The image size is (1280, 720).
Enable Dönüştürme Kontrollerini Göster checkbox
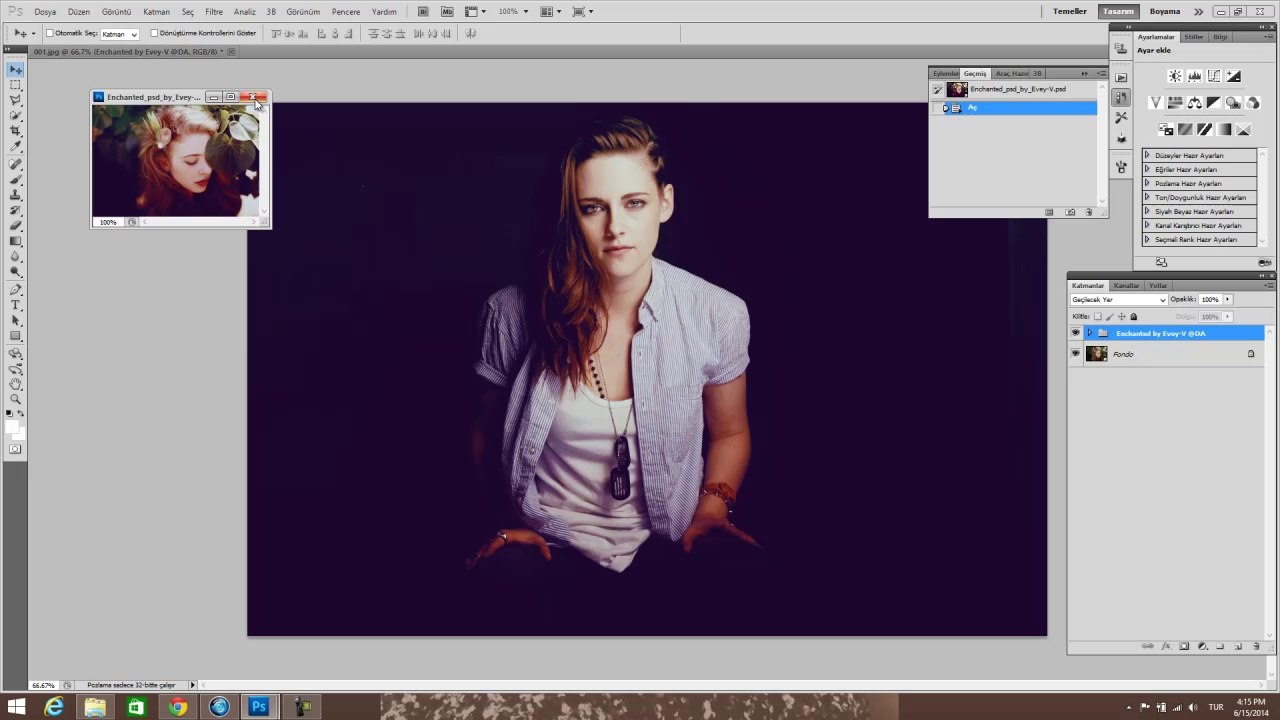click(154, 33)
